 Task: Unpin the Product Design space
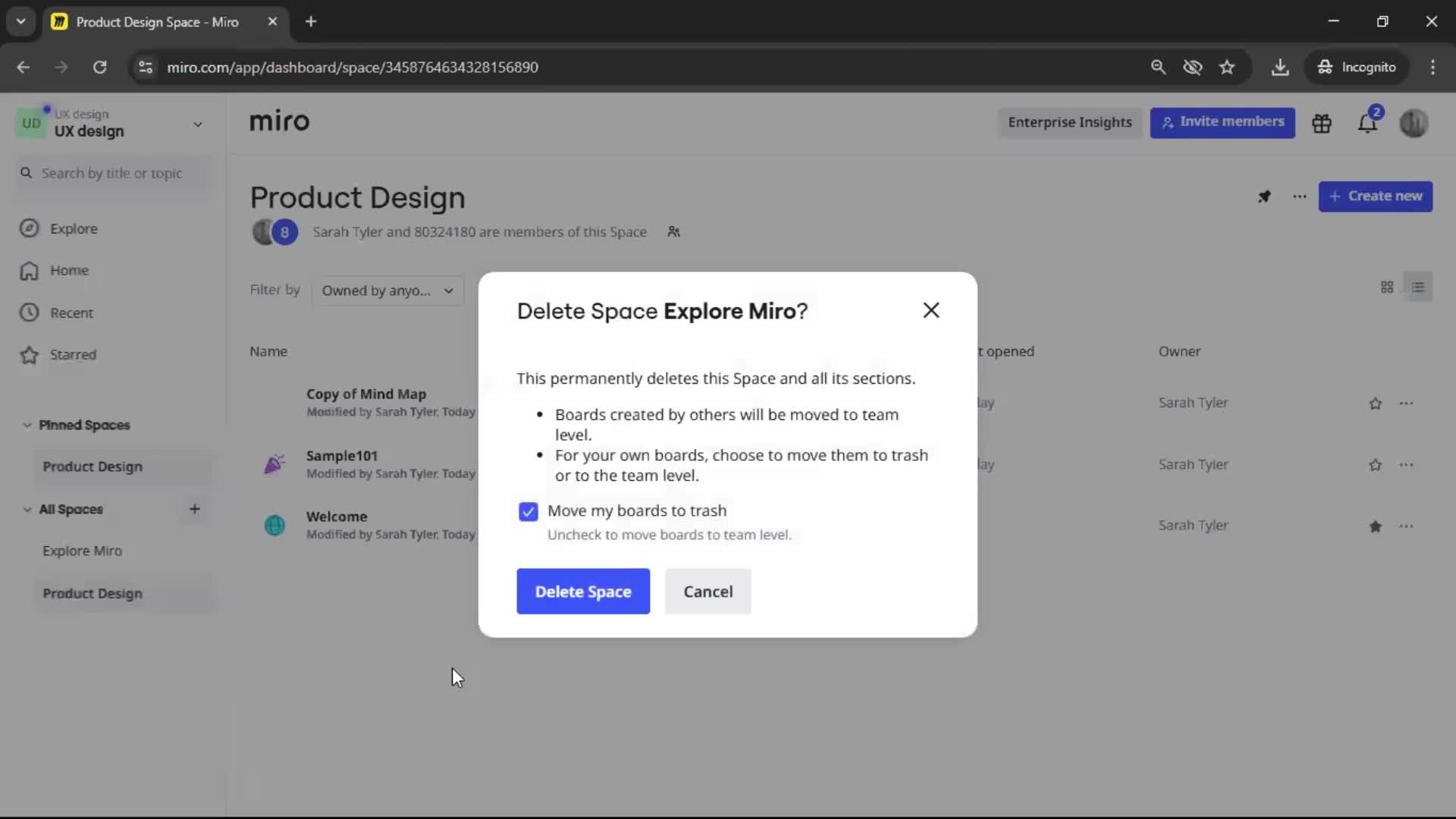(1264, 196)
